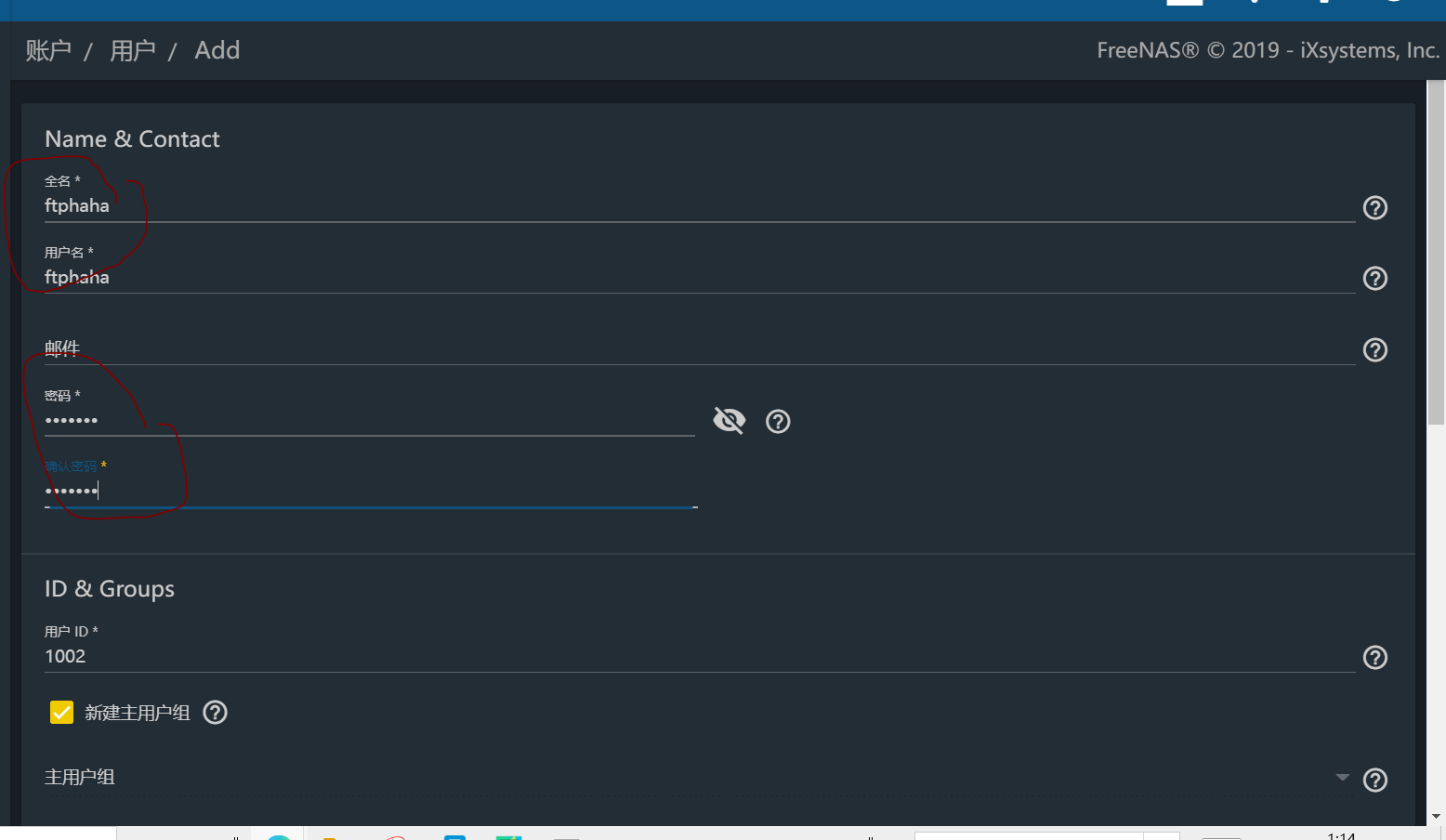This screenshot has width=1446, height=840.
Task: Click the help icon next to 全名 field
Action: point(1374,207)
